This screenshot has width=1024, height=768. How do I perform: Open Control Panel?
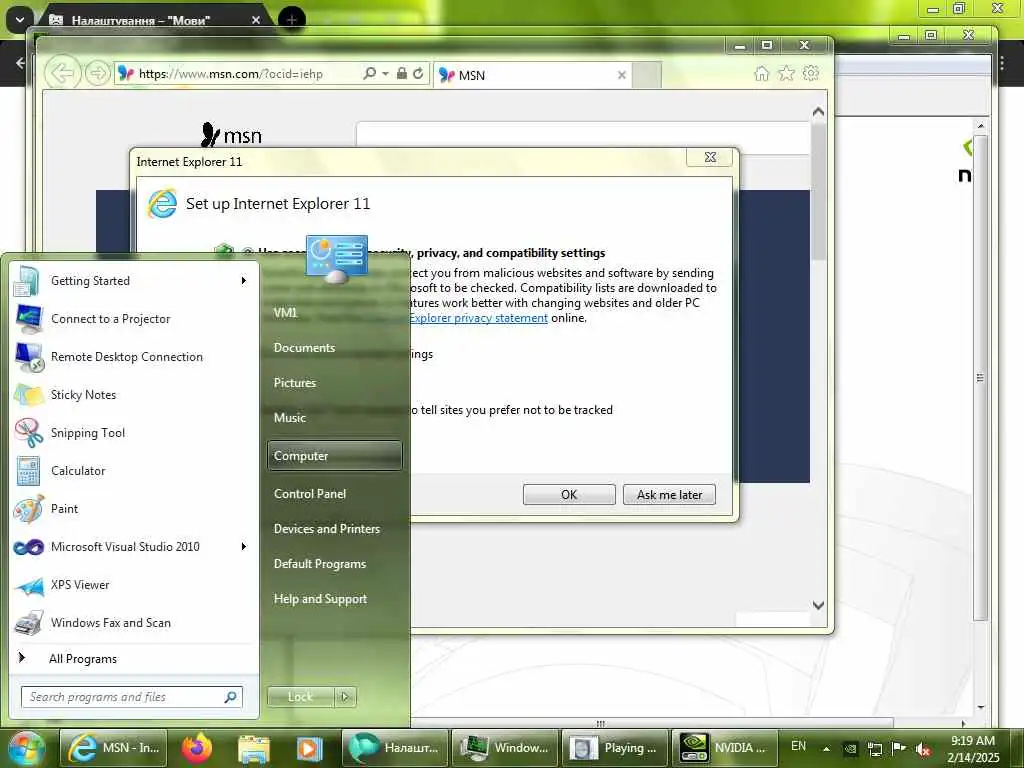coord(310,494)
